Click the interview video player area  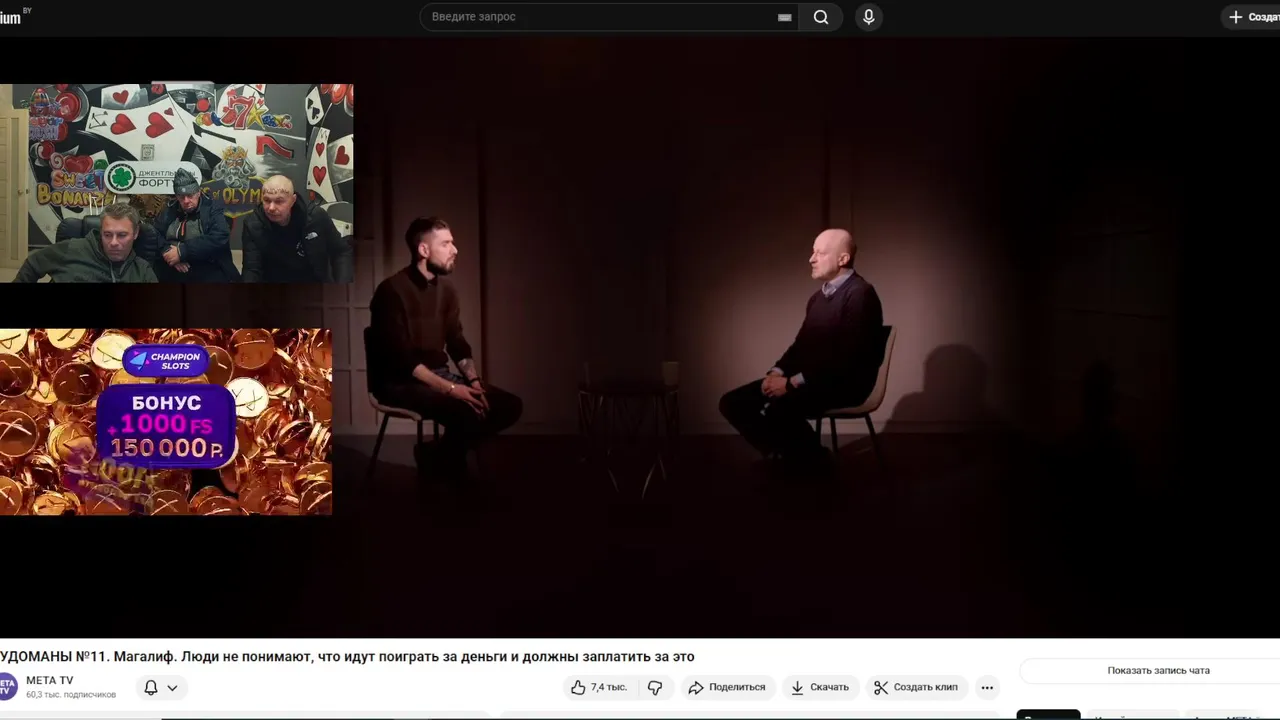640,338
